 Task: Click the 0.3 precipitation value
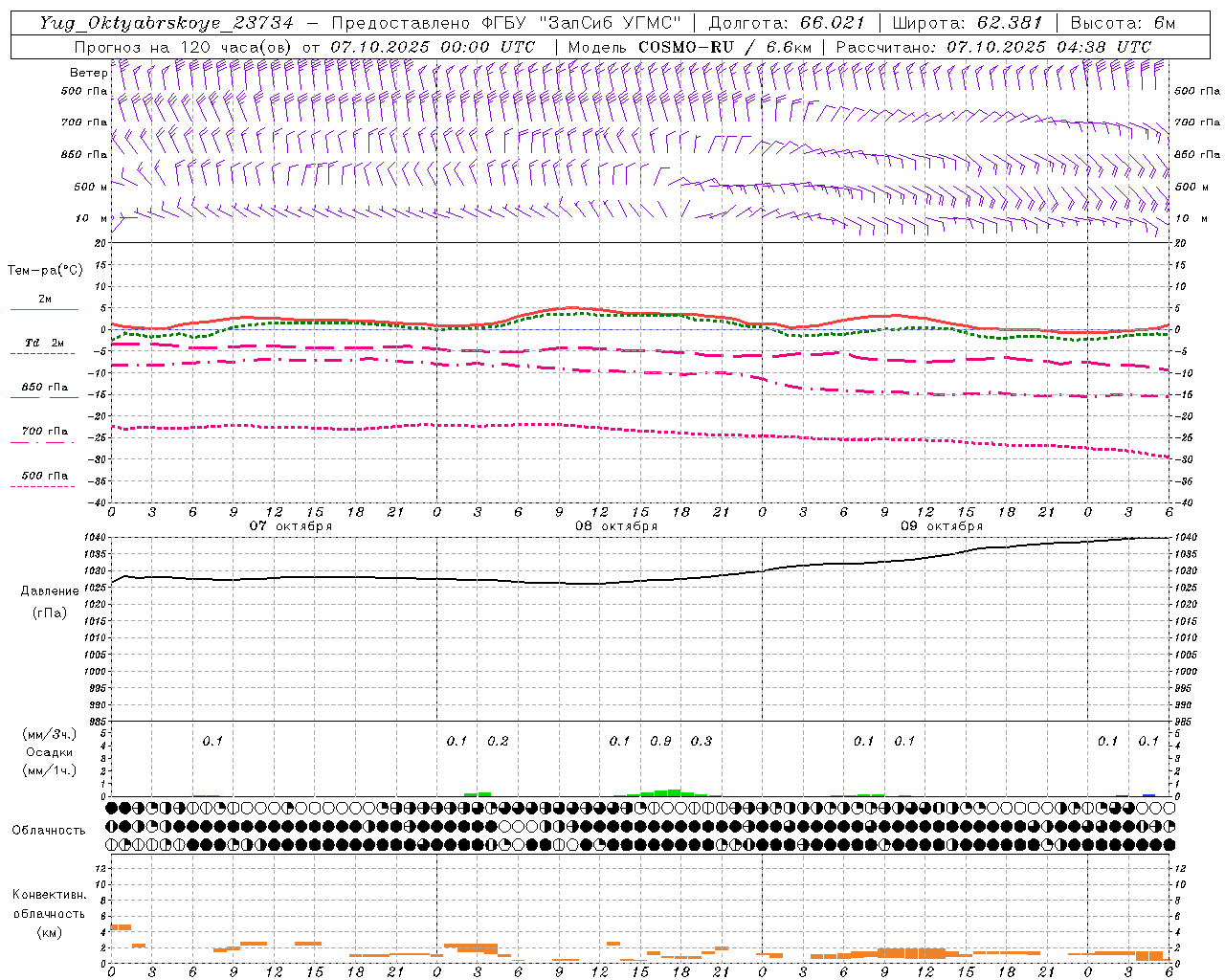coord(702,741)
